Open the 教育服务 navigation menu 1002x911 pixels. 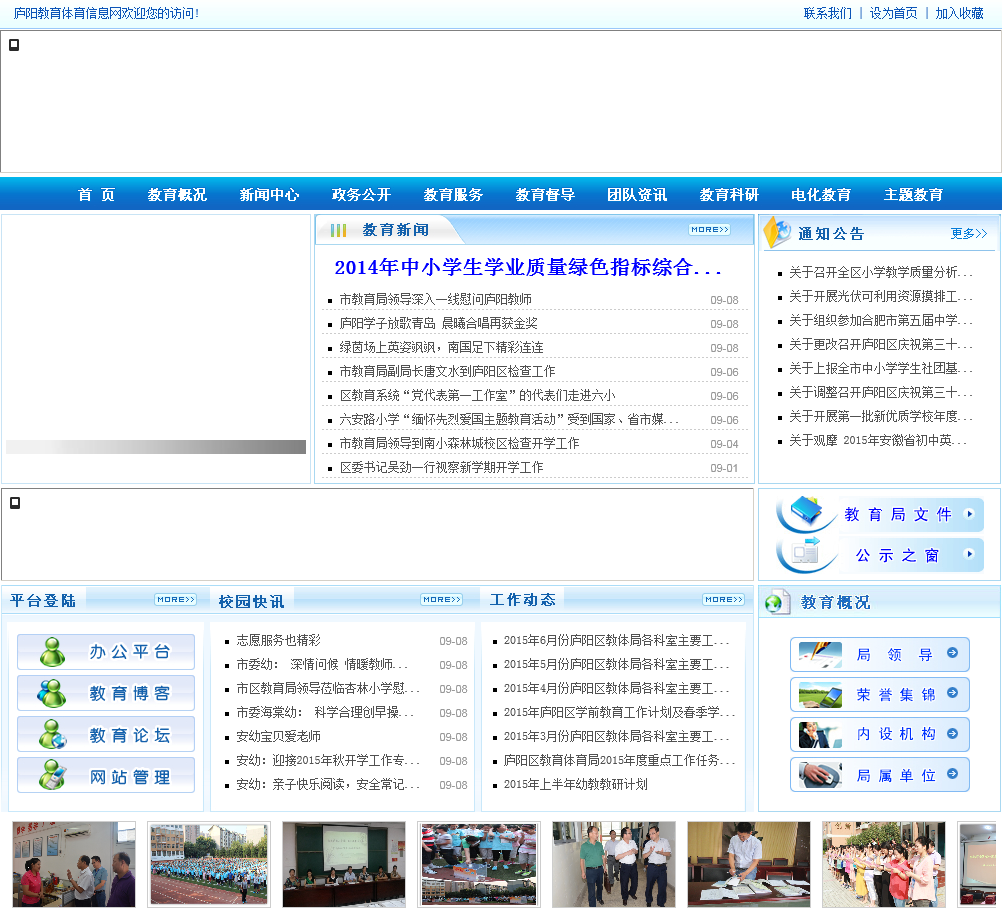click(x=453, y=194)
